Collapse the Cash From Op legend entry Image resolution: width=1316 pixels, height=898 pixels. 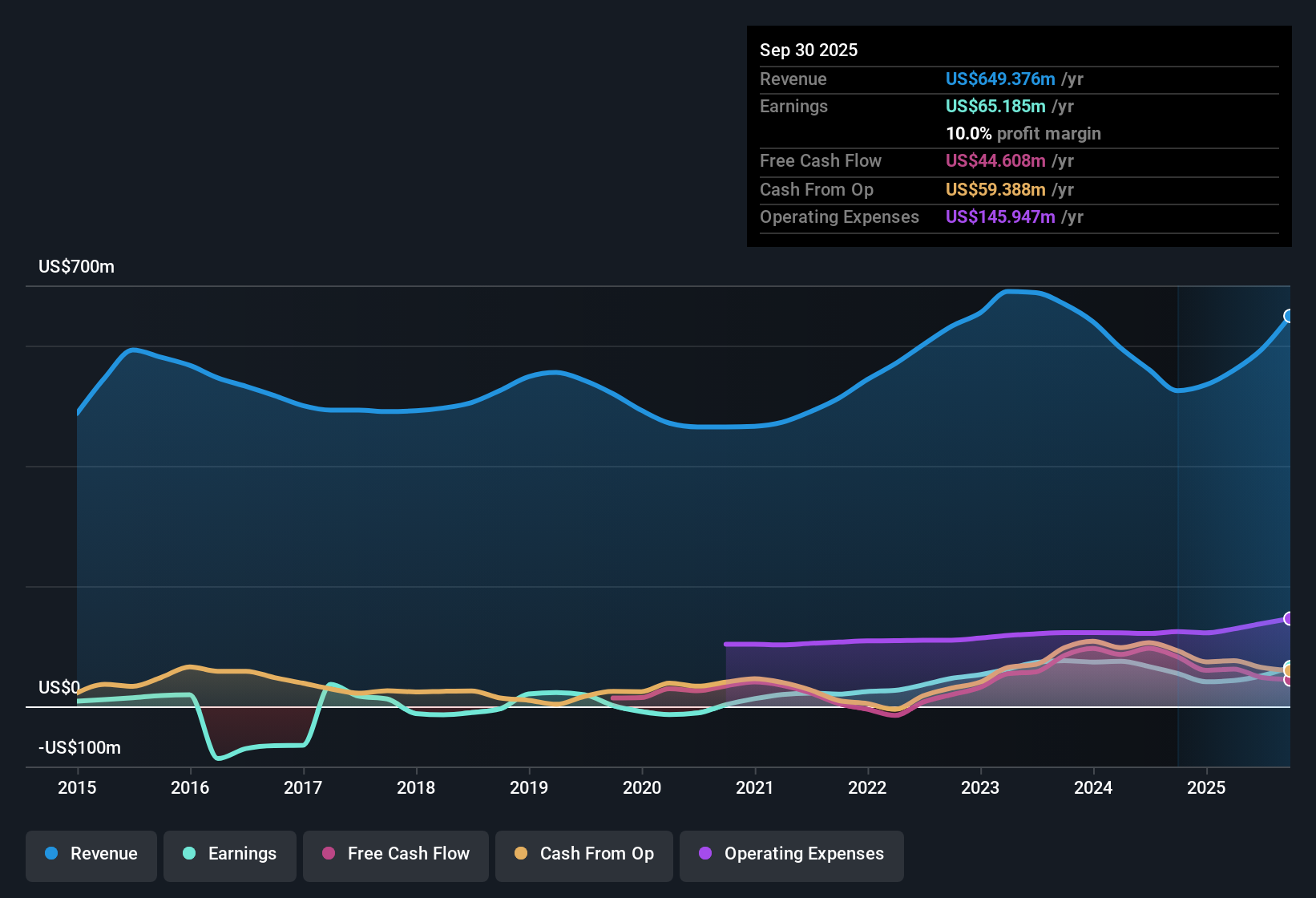point(583,855)
